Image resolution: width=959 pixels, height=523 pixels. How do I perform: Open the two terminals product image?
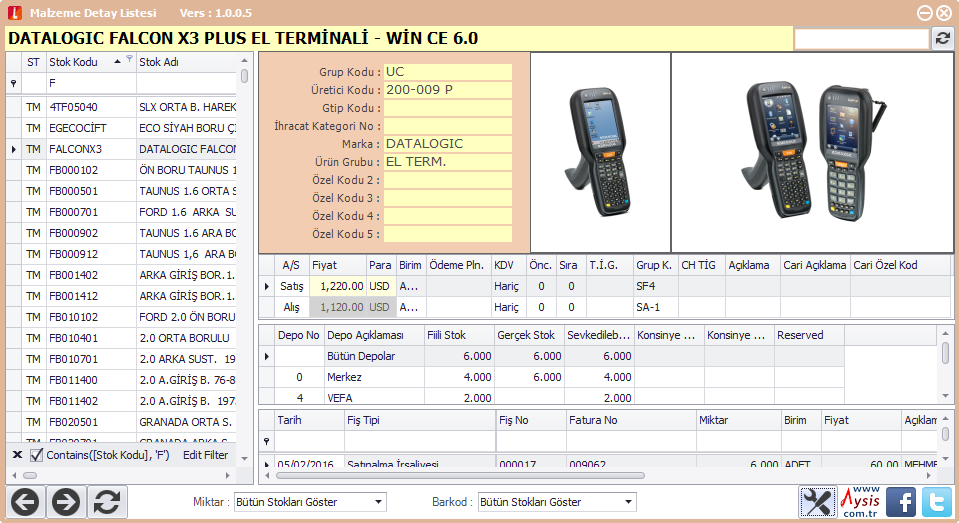812,152
